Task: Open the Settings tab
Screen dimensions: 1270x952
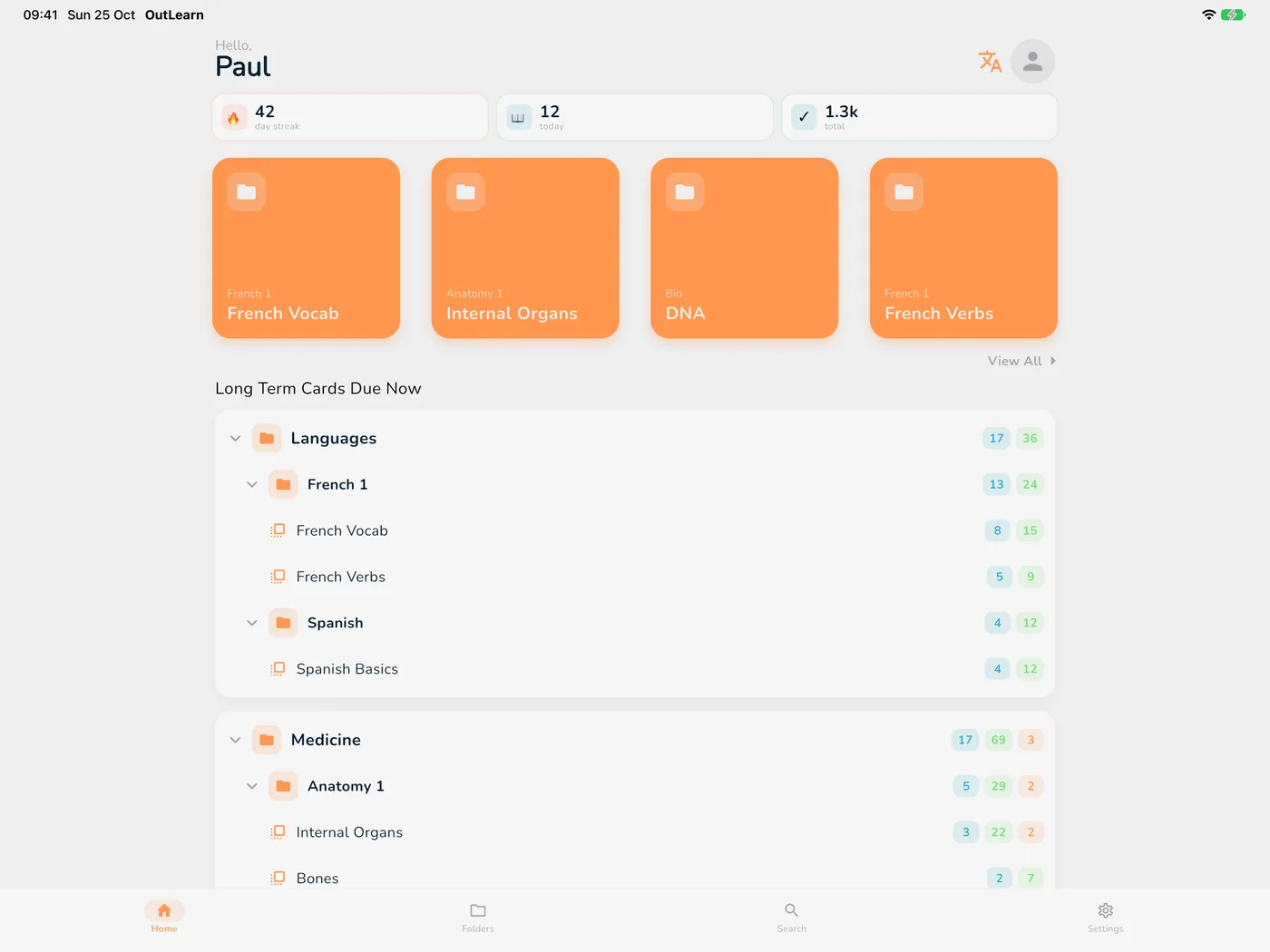Action: [x=1106, y=917]
